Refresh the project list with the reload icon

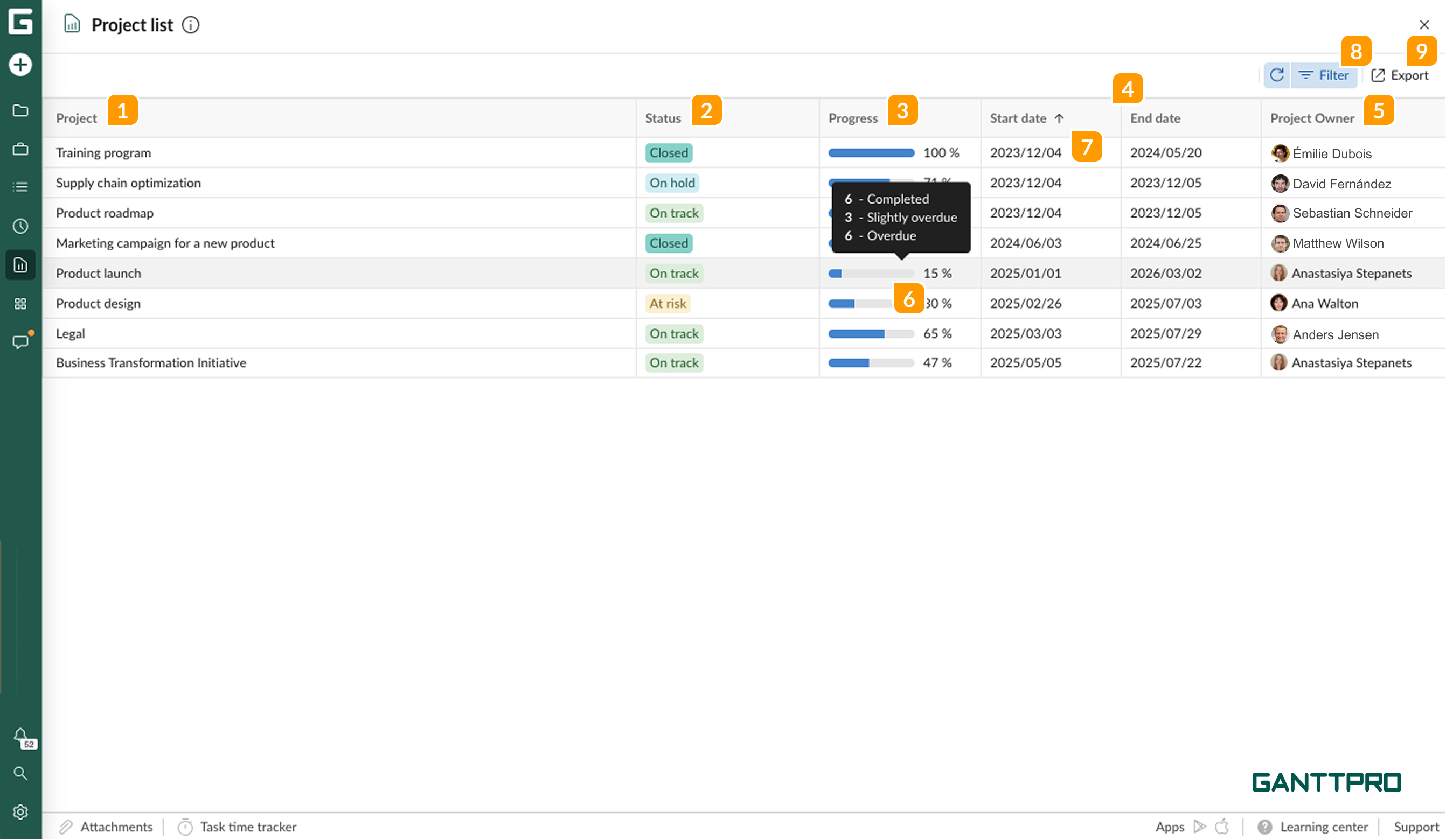[x=1276, y=75]
